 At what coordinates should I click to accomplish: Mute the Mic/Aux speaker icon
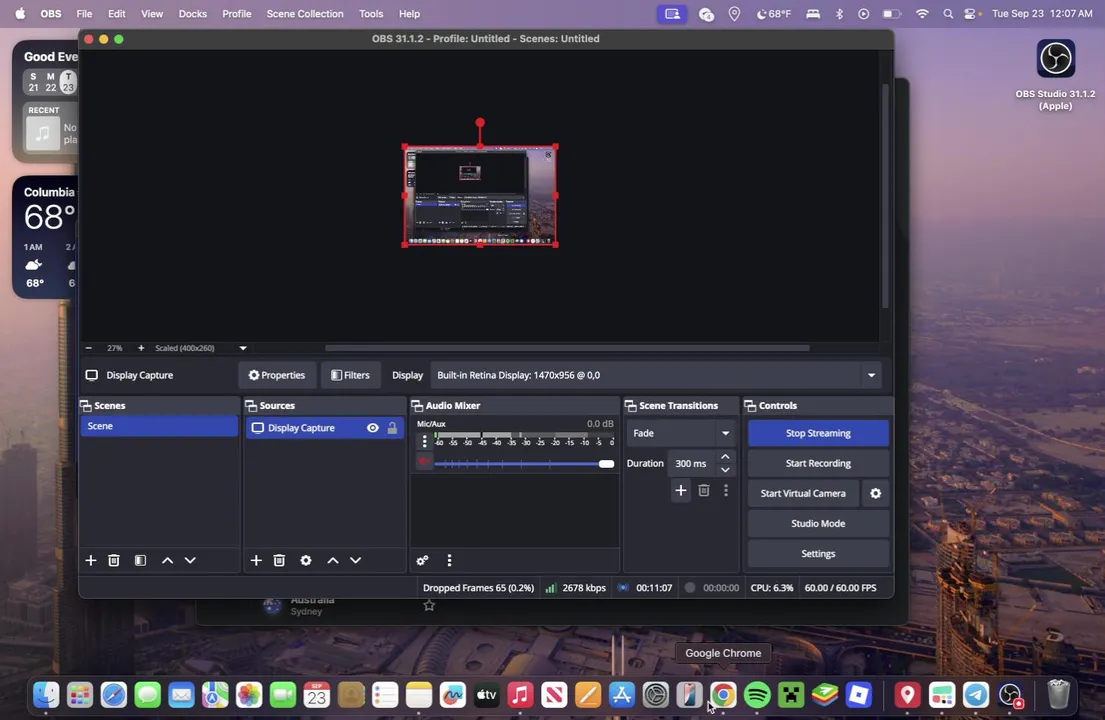pyautogui.click(x=424, y=462)
